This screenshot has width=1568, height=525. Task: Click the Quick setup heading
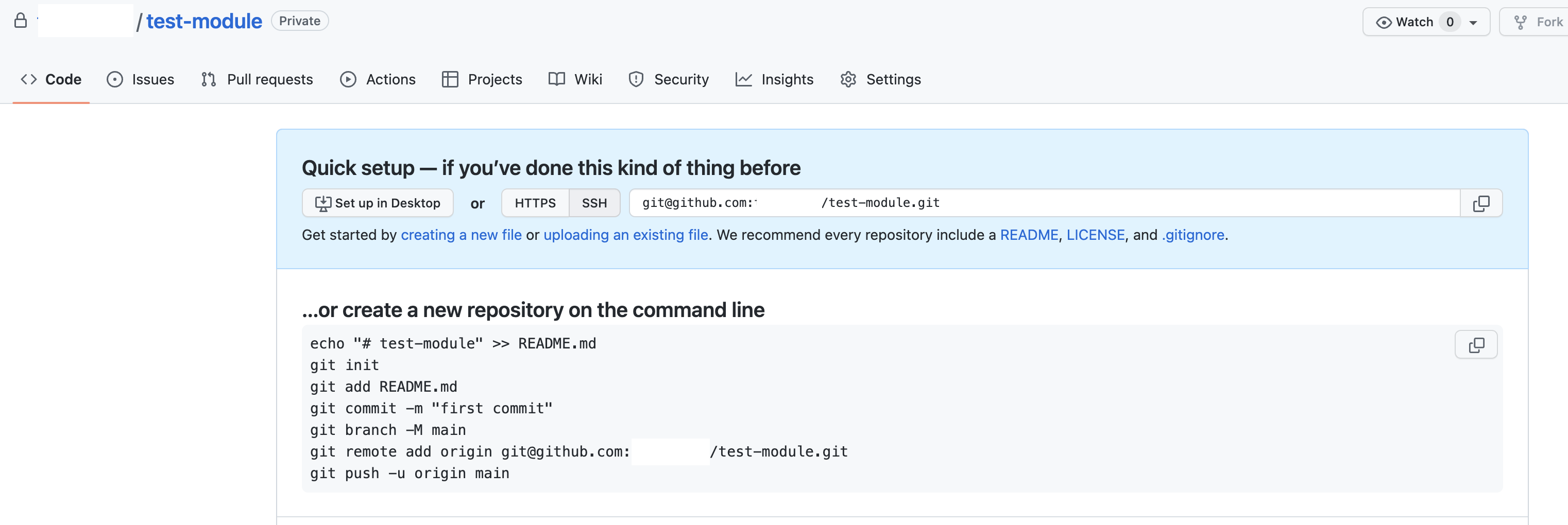[551, 168]
